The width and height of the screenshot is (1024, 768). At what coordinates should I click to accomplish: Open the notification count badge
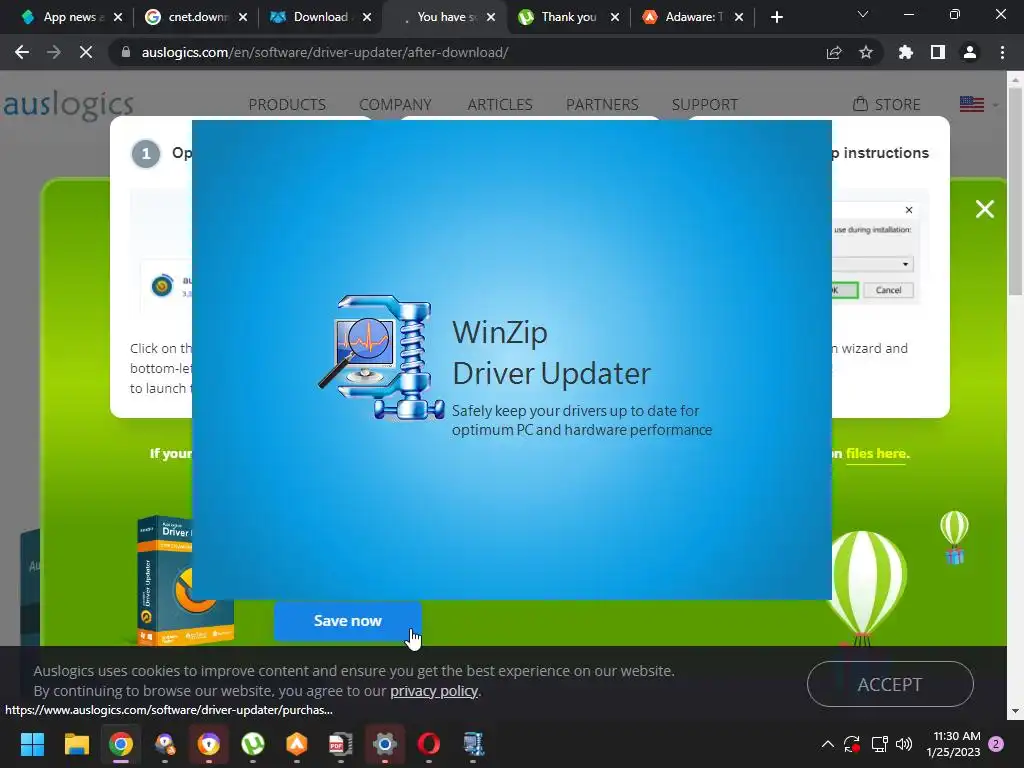pyautogui.click(x=996, y=744)
